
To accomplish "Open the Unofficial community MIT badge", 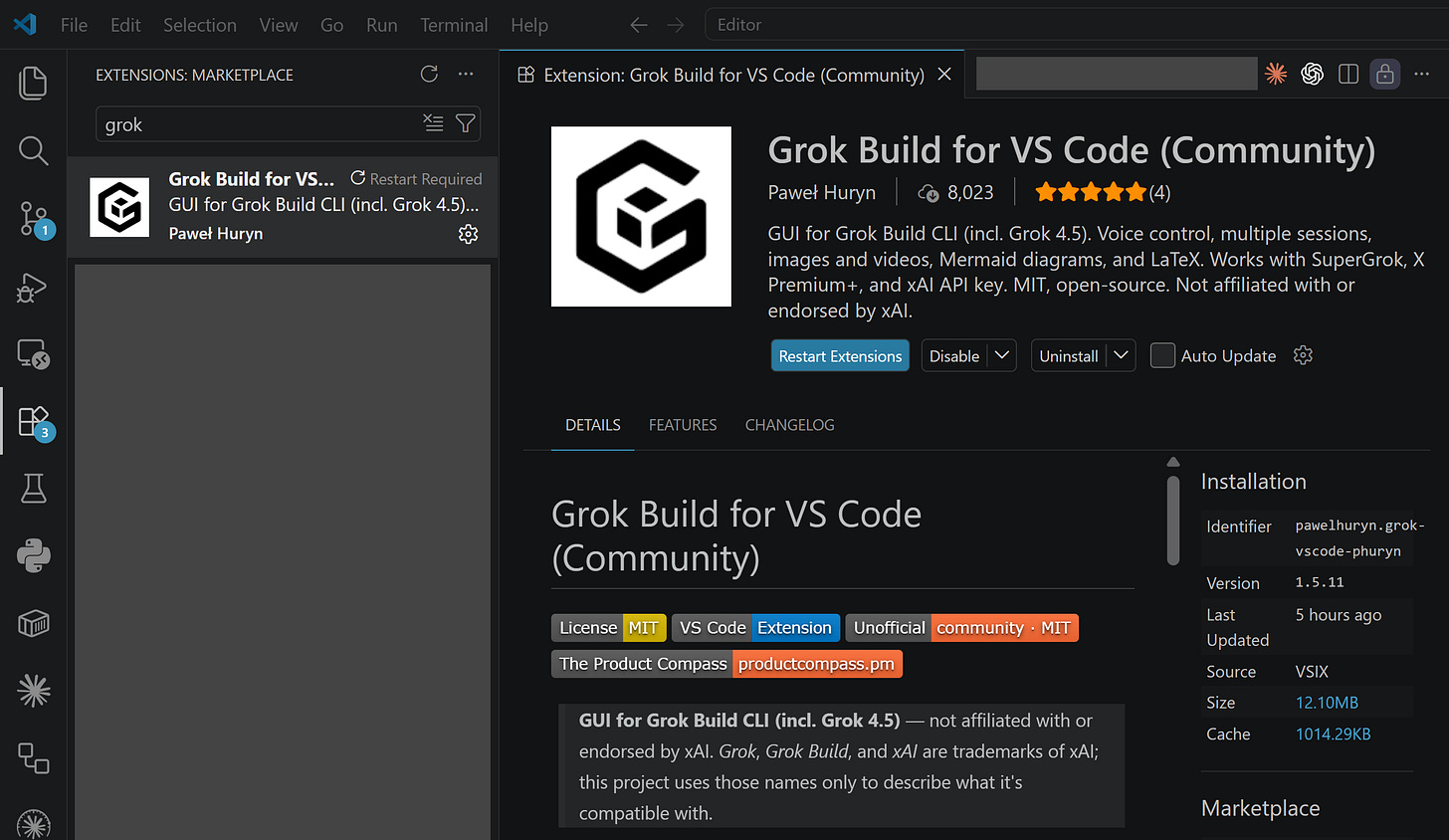I will pyautogui.click(x=962, y=628).
